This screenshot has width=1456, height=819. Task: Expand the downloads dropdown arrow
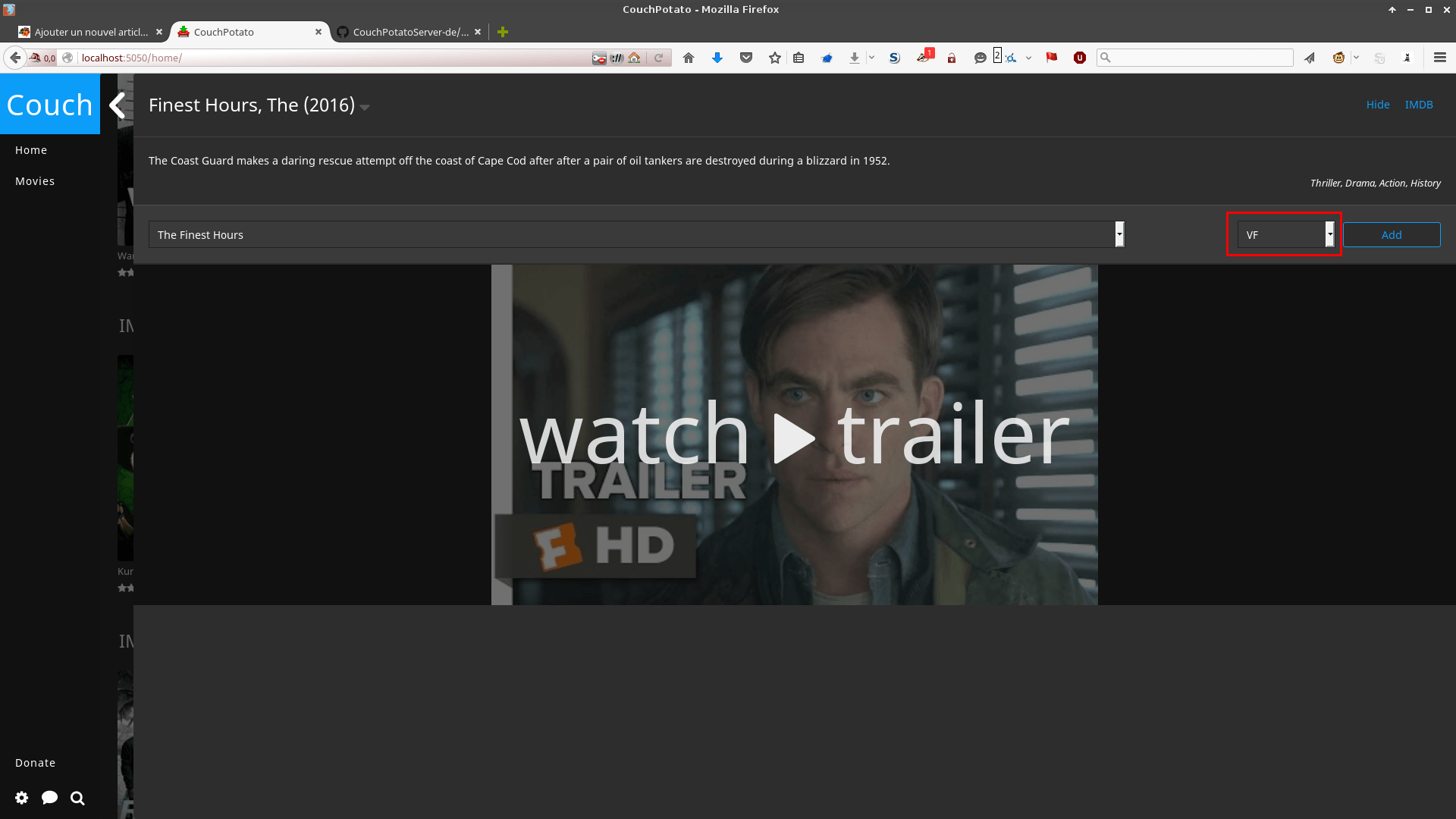(x=872, y=58)
